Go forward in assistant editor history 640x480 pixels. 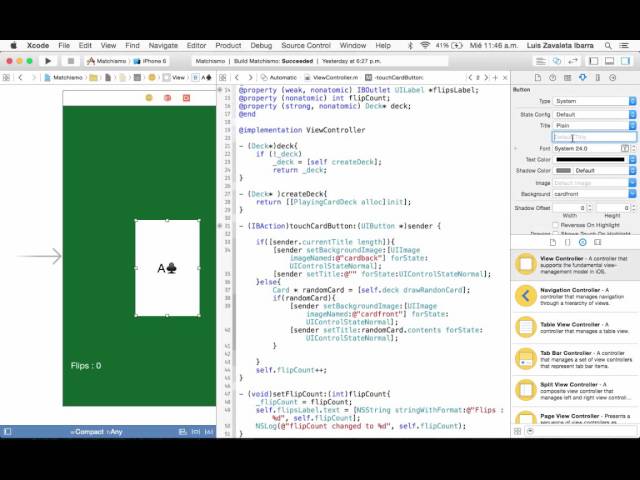pos(250,78)
